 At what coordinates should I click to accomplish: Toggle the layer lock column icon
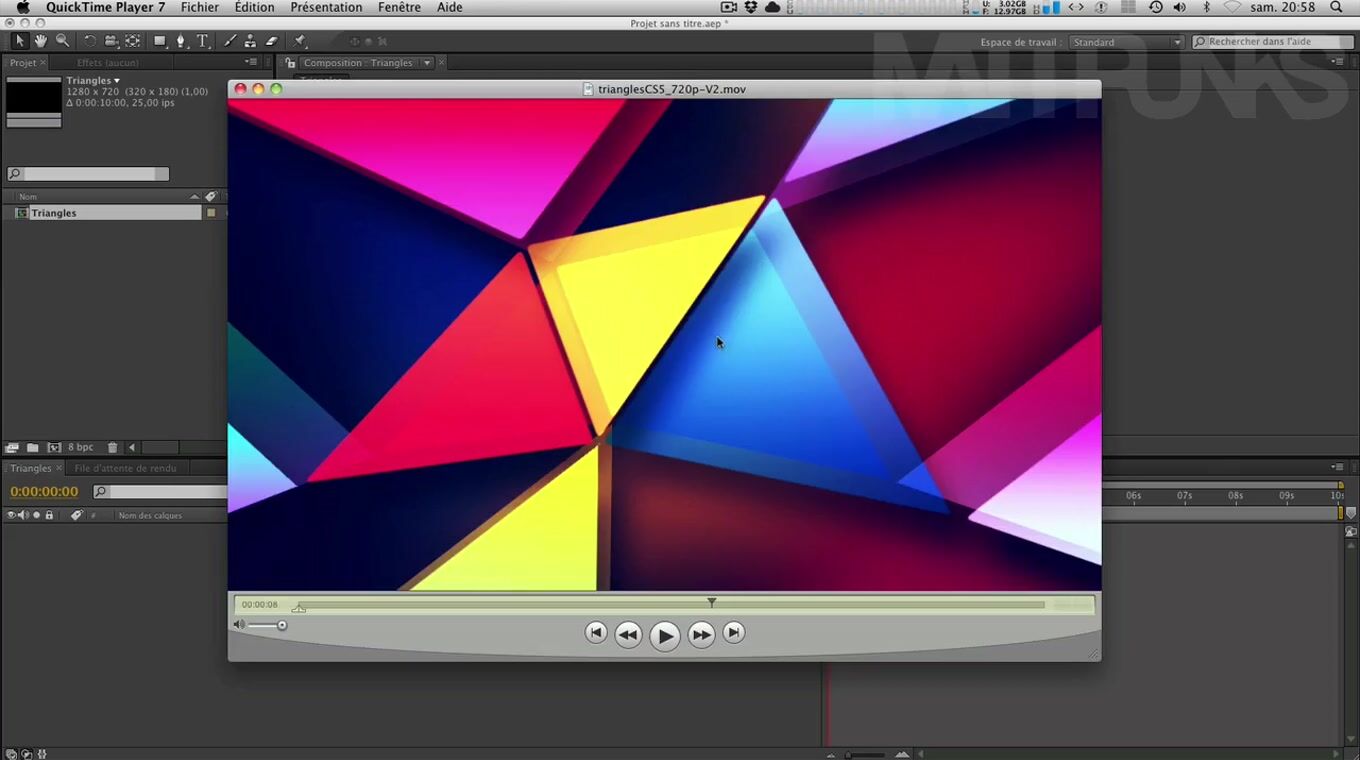pyautogui.click(x=49, y=515)
